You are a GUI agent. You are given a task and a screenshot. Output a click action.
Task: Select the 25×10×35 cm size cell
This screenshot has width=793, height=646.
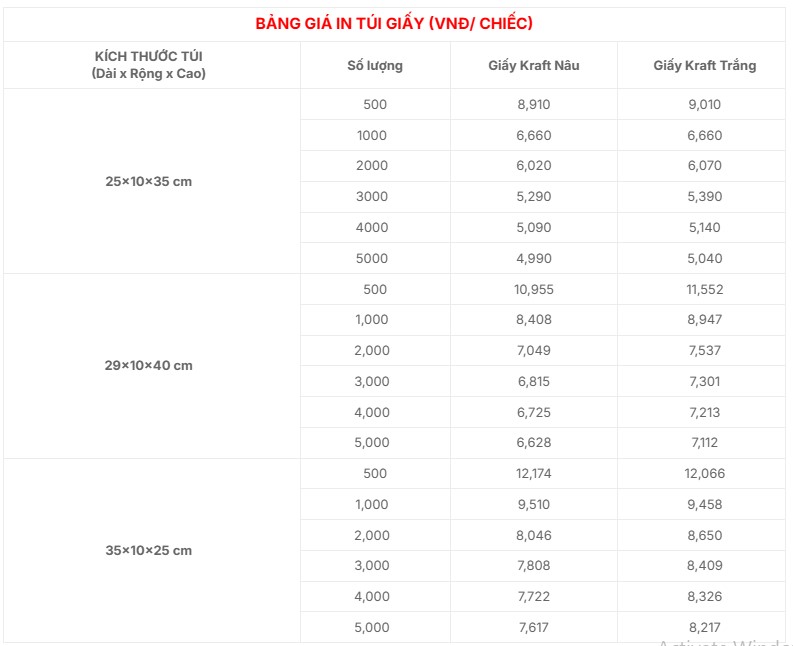148,182
